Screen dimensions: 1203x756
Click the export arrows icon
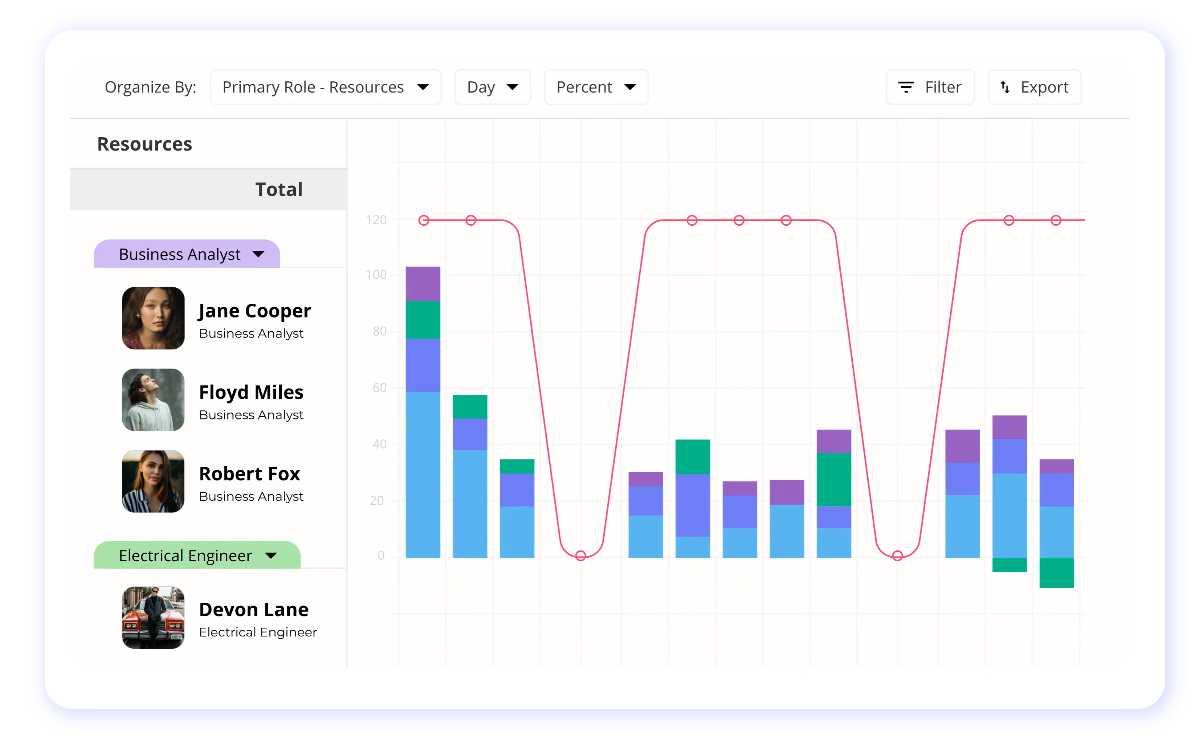click(1005, 87)
